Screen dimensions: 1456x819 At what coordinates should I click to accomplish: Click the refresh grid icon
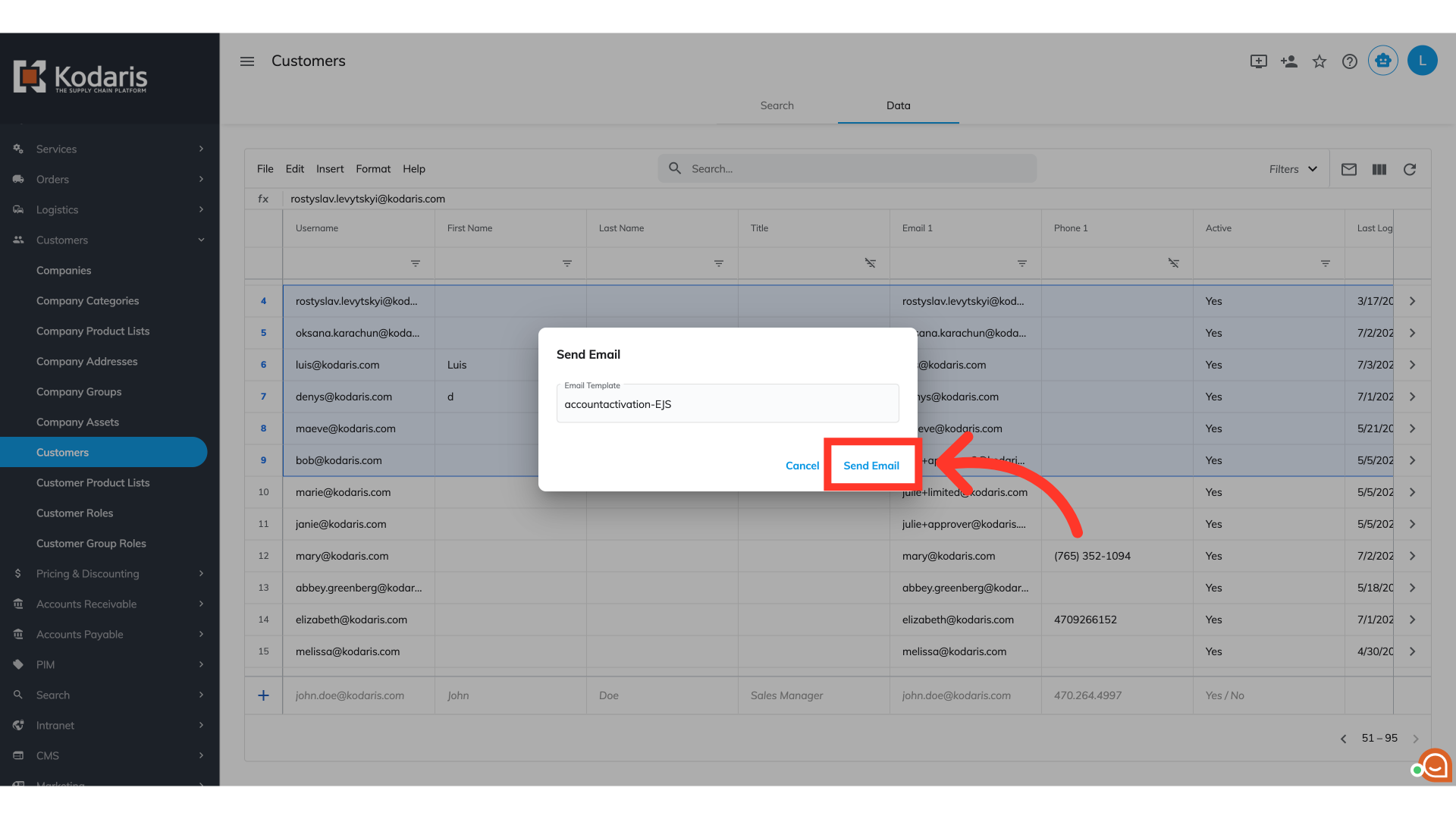point(1409,169)
